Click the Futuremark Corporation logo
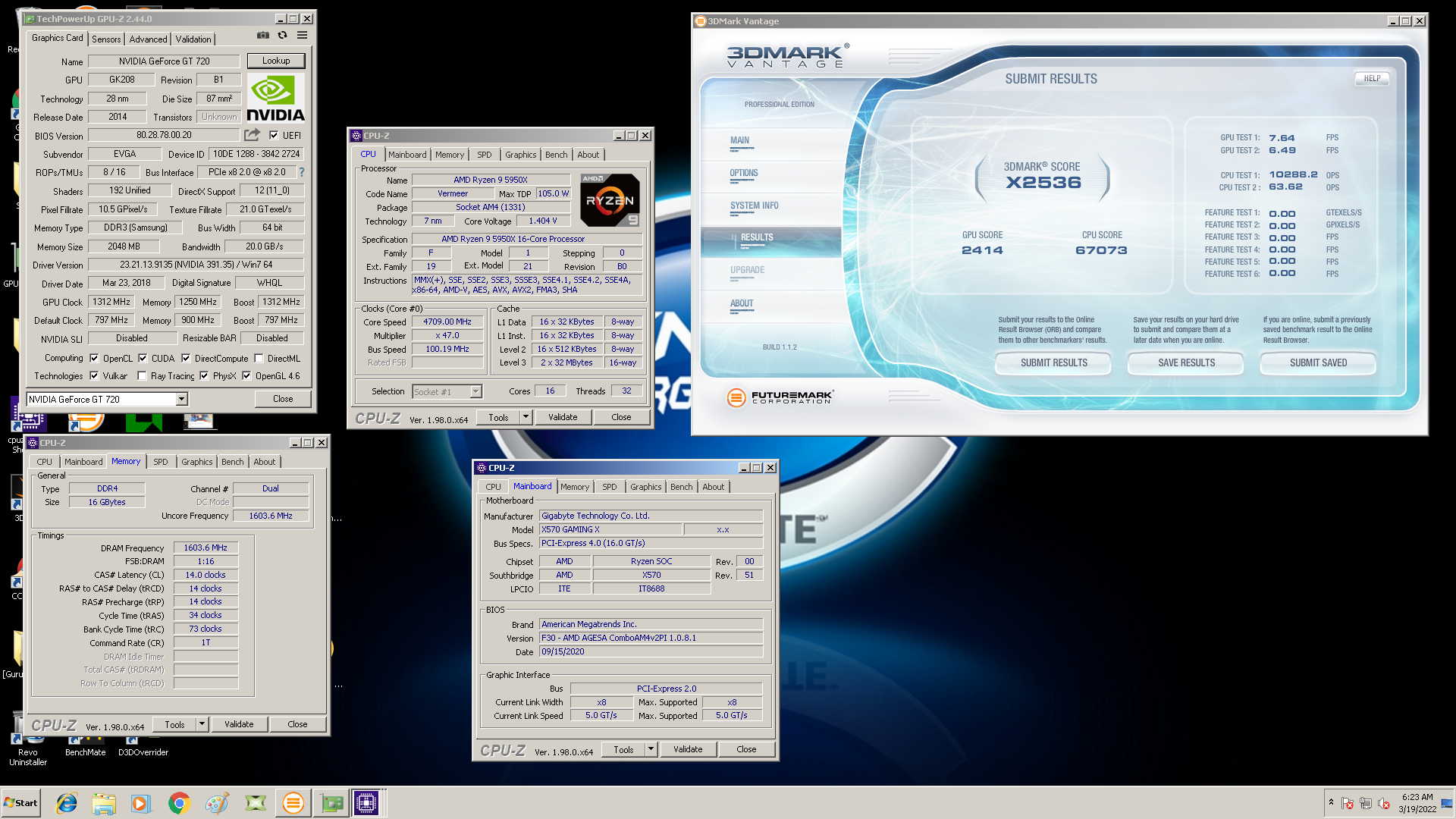 [x=780, y=397]
